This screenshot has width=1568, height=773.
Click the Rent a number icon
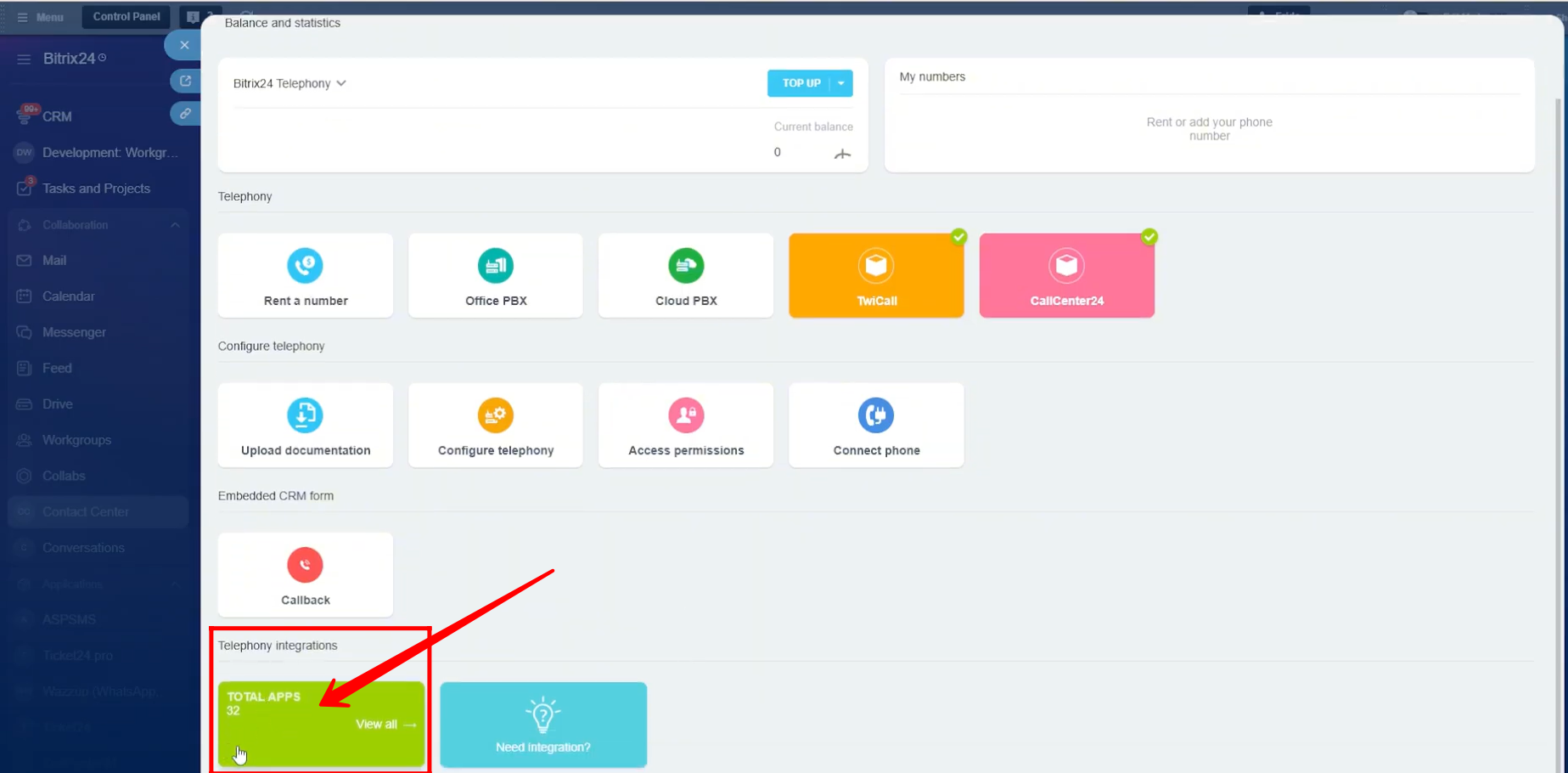[305, 266]
